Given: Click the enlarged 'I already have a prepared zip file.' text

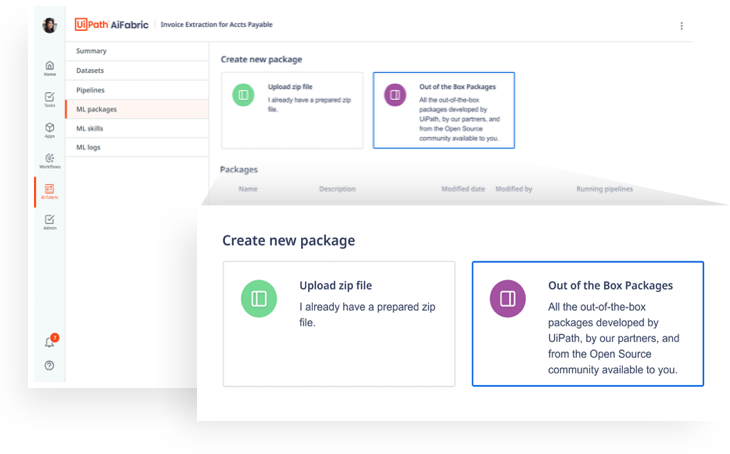Looking at the screenshot, I should [x=367, y=315].
